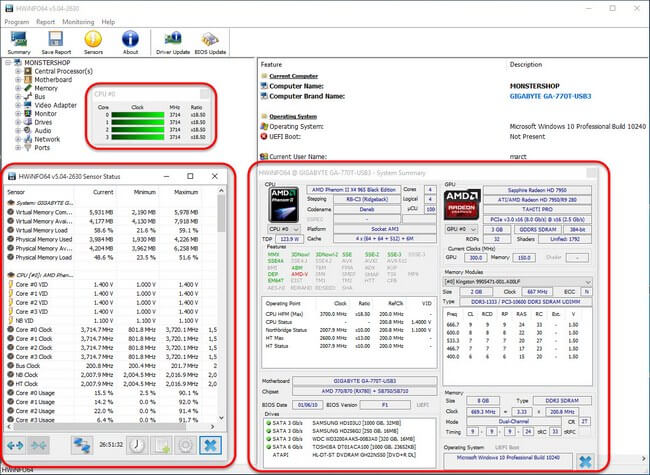The width and height of the screenshot is (650, 475).
Task: Select the Virtual Memory Load sensor row
Action: coord(111,230)
